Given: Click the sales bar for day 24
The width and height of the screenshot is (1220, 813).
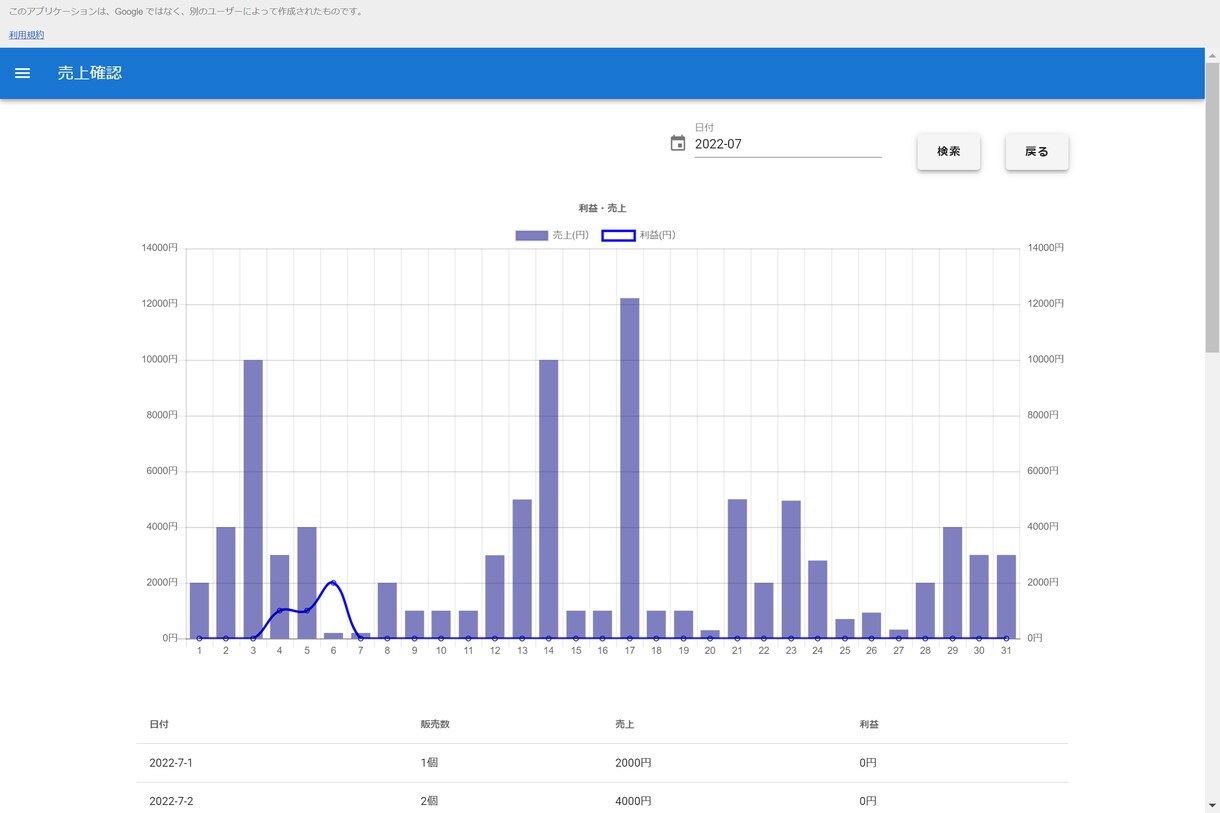Looking at the screenshot, I should (x=818, y=599).
